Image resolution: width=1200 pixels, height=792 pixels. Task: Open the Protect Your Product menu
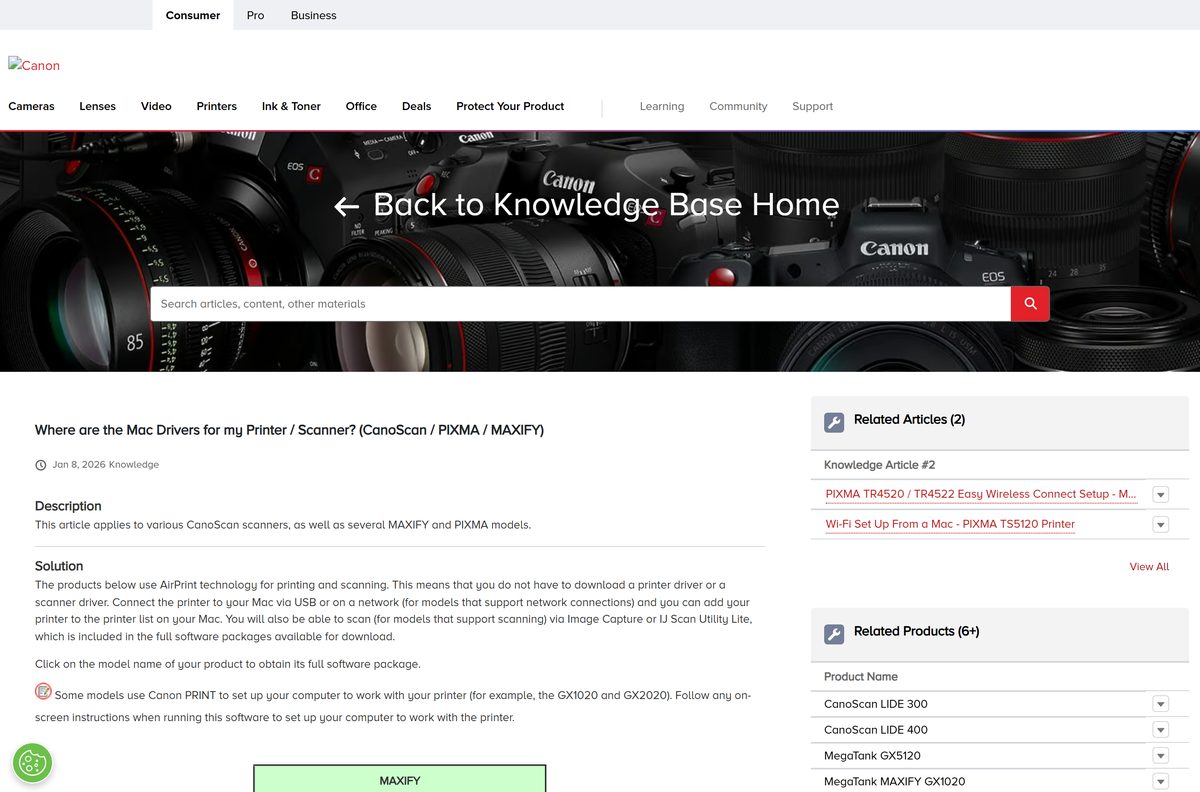point(510,106)
